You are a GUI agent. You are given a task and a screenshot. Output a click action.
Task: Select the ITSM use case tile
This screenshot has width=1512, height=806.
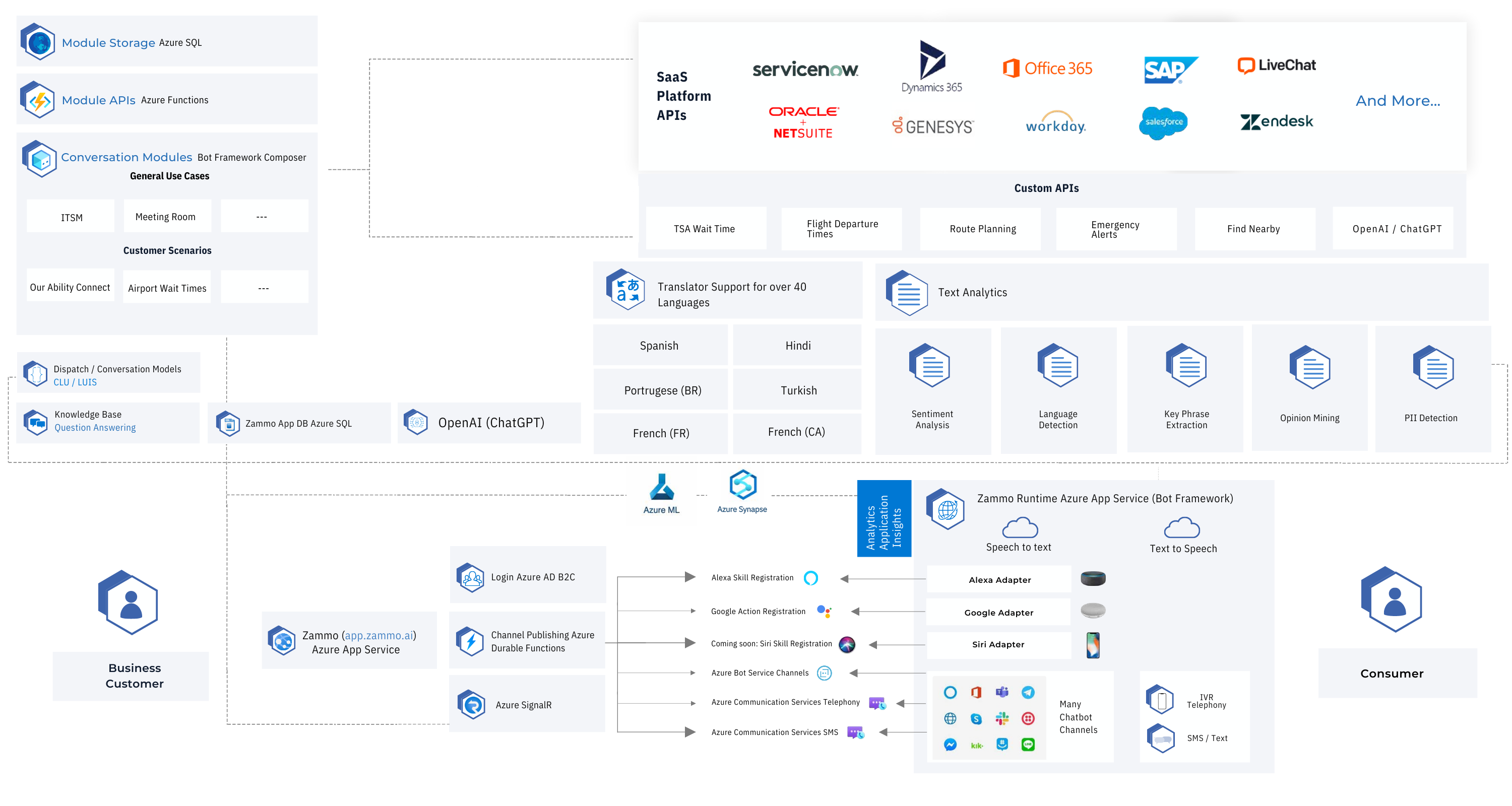click(71, 217)
